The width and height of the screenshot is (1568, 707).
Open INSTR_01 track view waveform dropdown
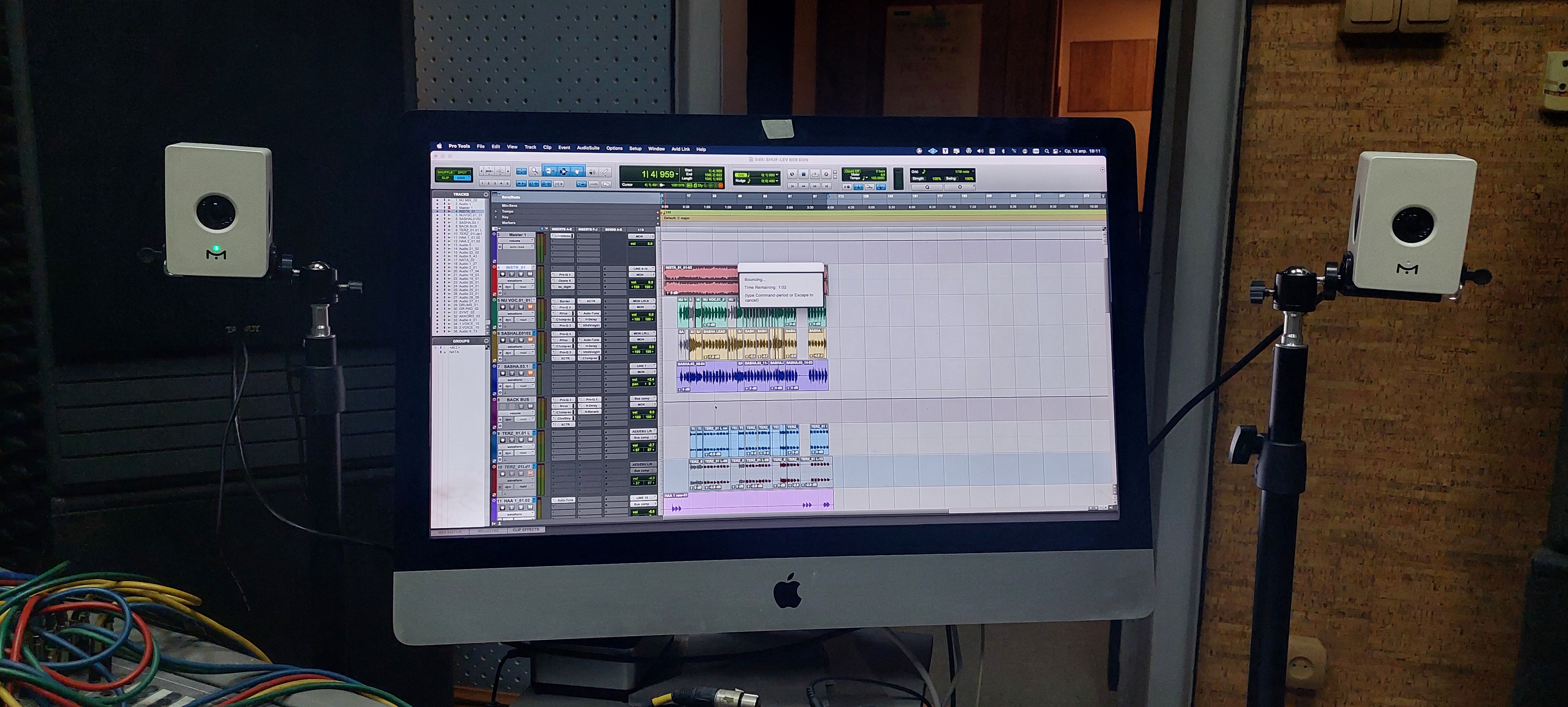[x=516, y=281]
